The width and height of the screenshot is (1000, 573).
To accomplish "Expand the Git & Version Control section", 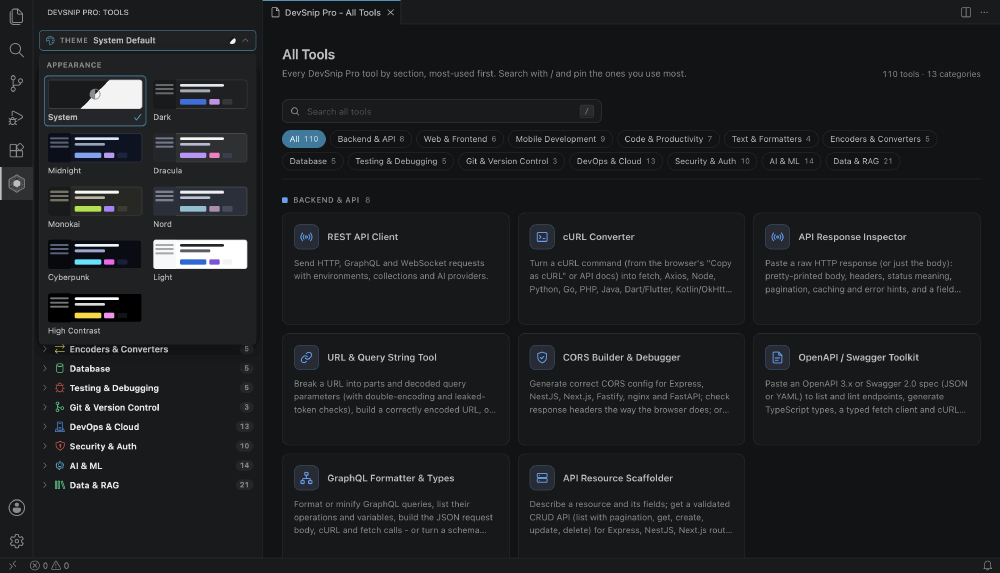I will pyautogui.click(x=148, y=407).
